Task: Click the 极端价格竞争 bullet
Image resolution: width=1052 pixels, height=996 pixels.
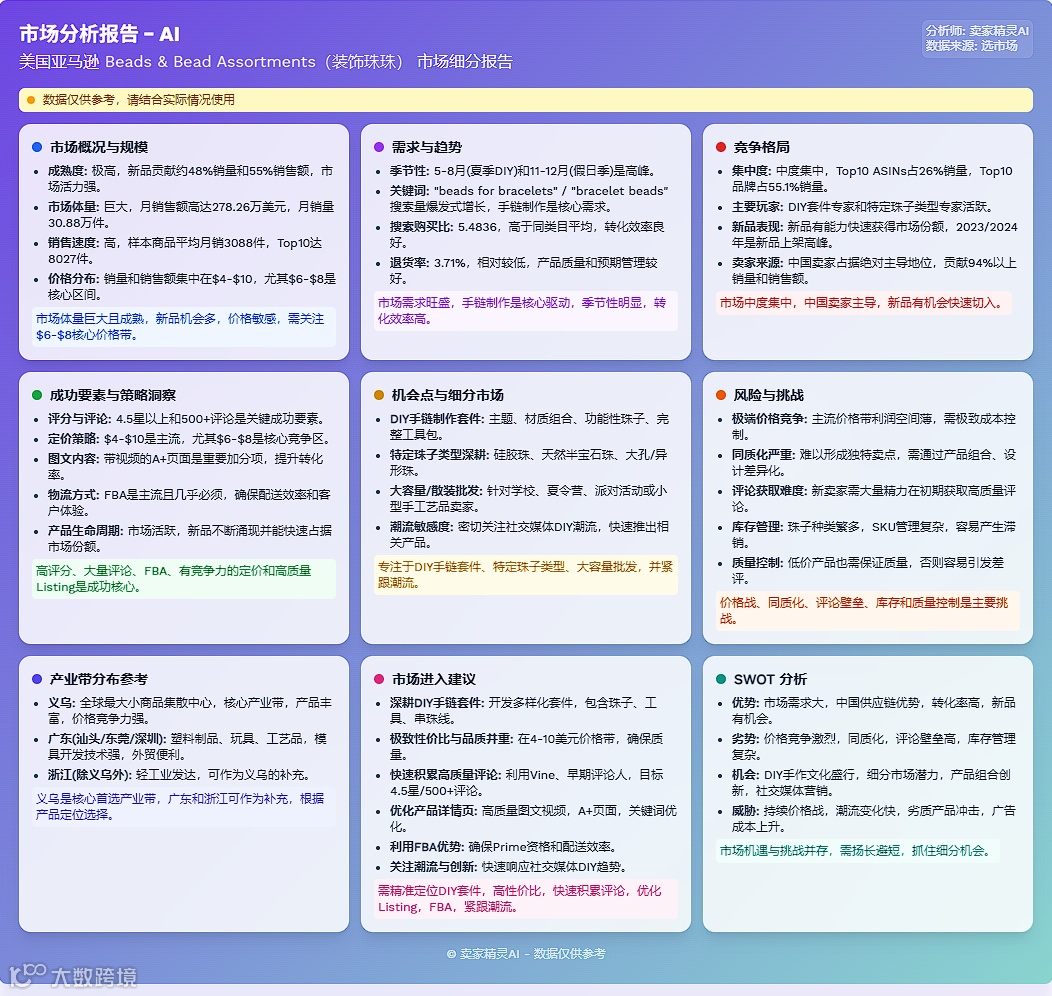Action: coord(874,427)
